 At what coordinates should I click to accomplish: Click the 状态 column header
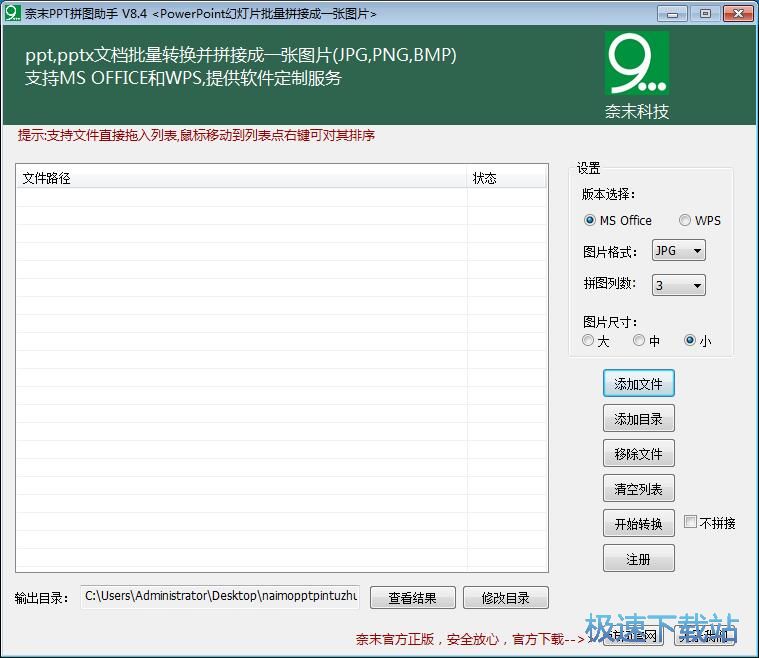(506, 178)
